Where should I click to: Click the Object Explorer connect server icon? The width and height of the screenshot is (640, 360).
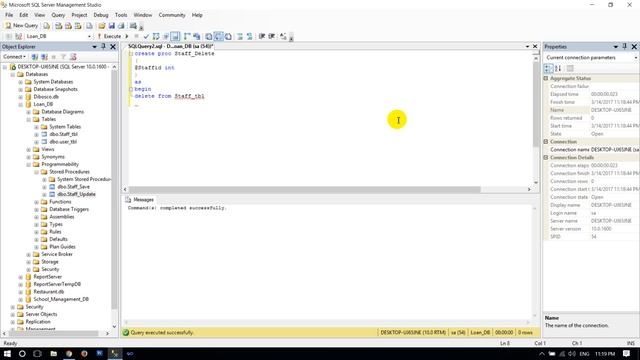[x=35, y=57]
